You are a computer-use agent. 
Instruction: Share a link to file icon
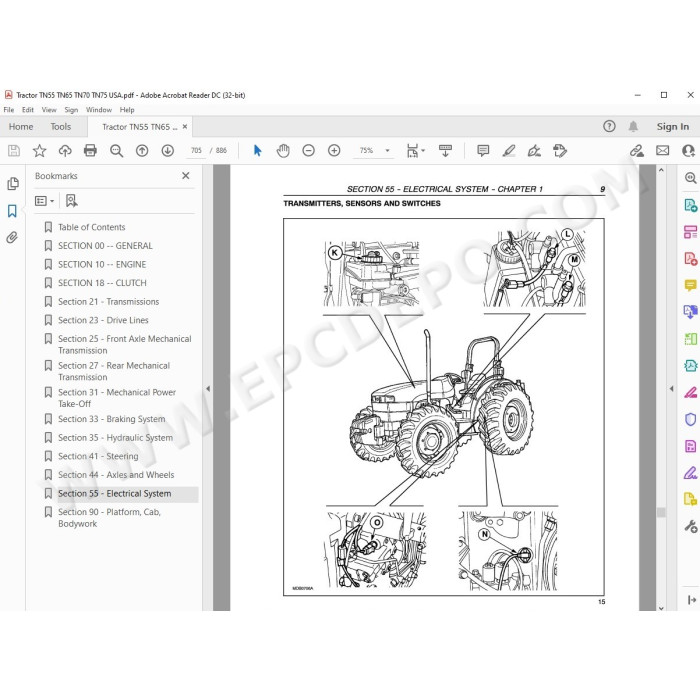637,151
